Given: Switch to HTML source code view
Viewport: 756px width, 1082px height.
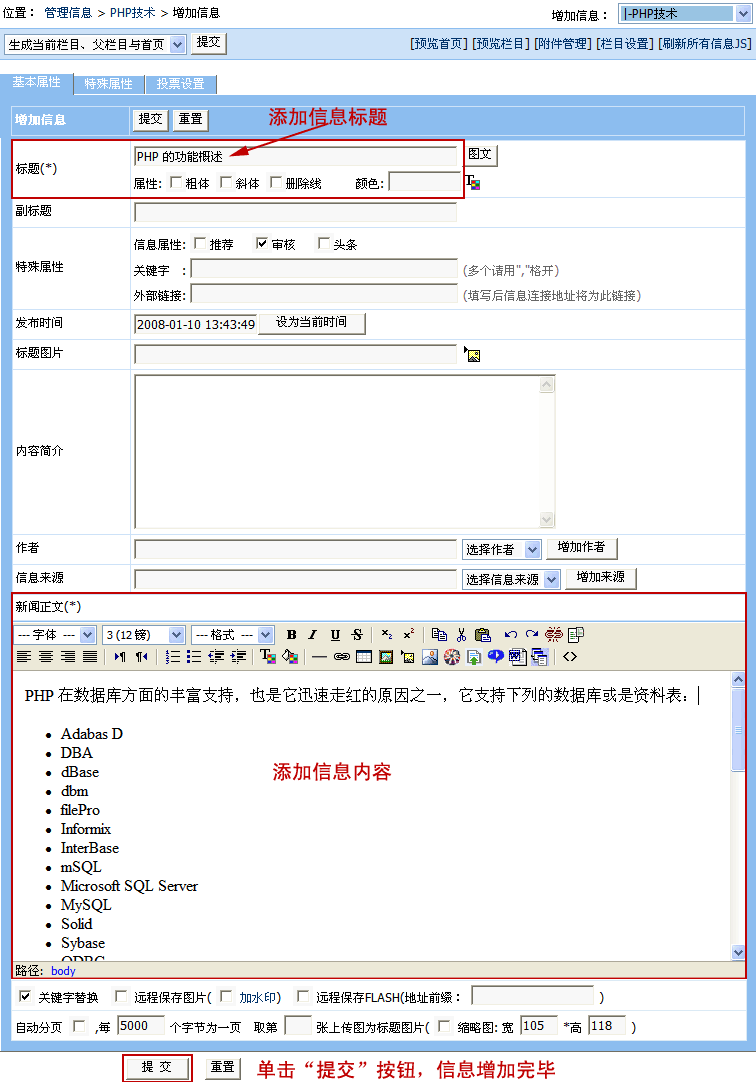Looking at the screenshot, I should tap(570, 657).
